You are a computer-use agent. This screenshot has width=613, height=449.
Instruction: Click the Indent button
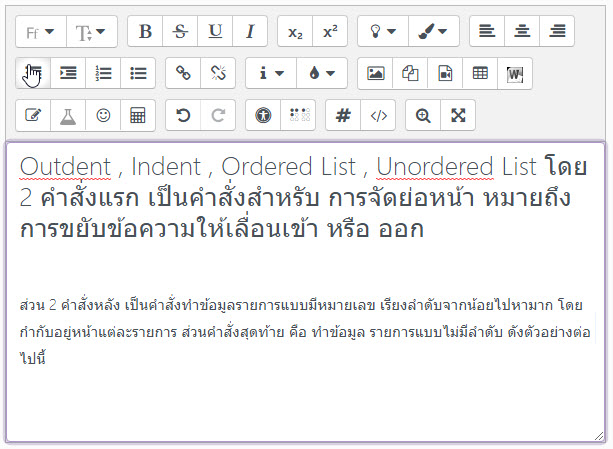click(x=68, y=73)
